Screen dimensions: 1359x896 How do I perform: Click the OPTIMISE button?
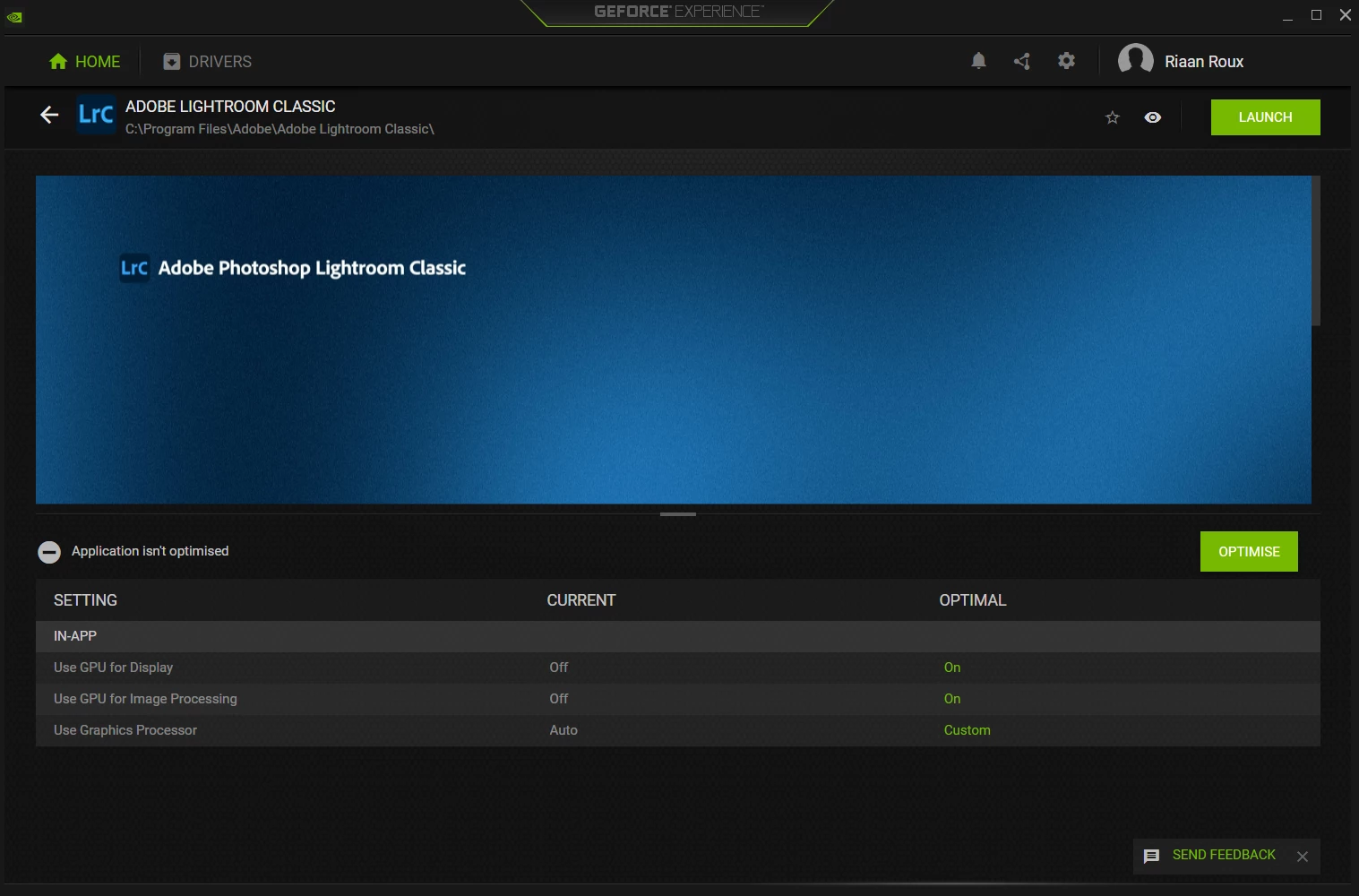[1249, 552]
